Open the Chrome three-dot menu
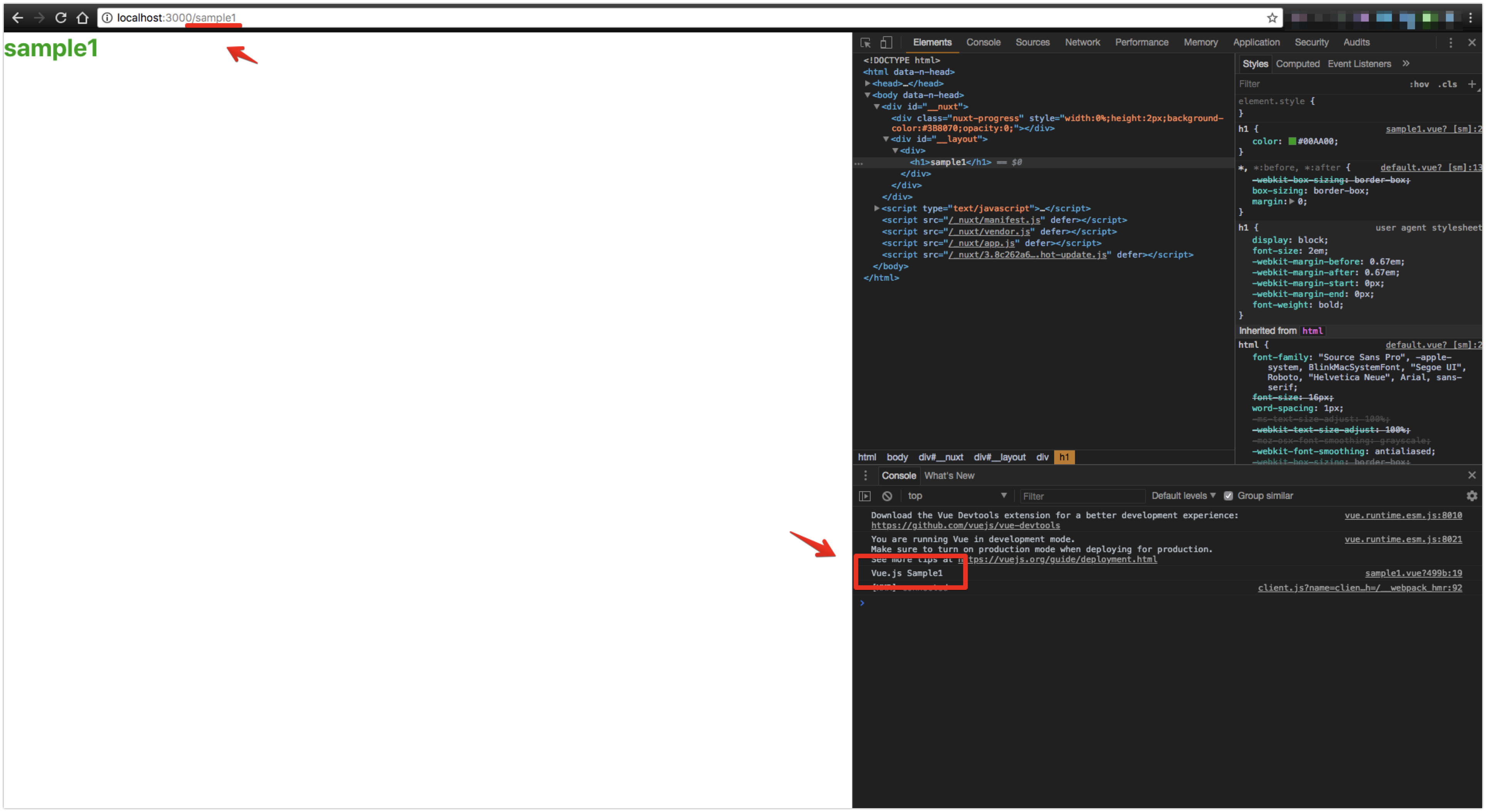The image size is (1486, 812). pos(1471,18)
